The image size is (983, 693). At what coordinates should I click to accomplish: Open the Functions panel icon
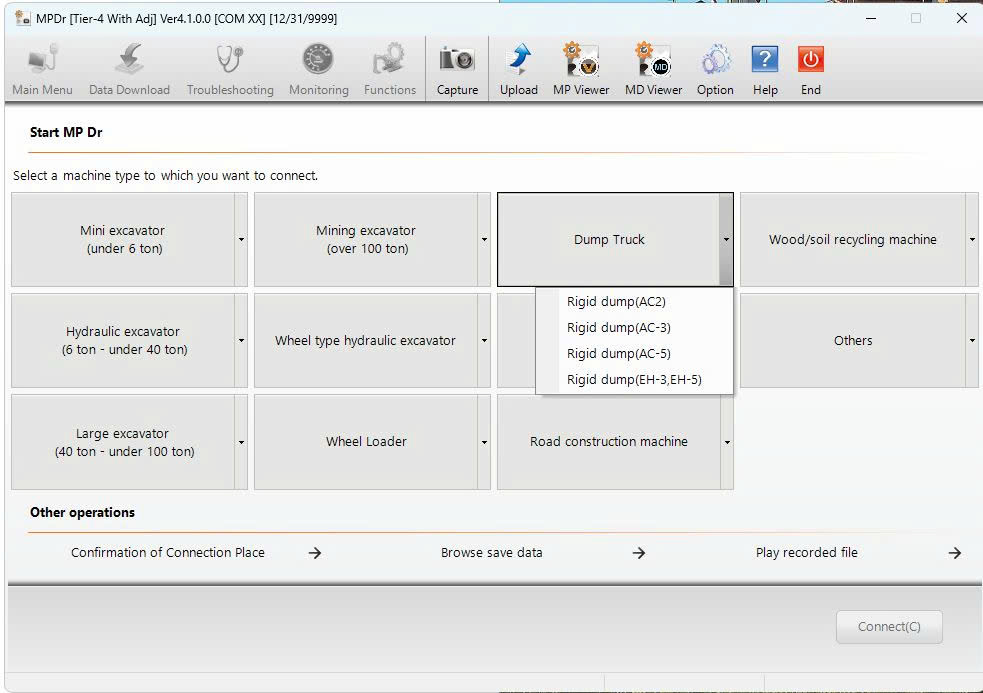389,65
